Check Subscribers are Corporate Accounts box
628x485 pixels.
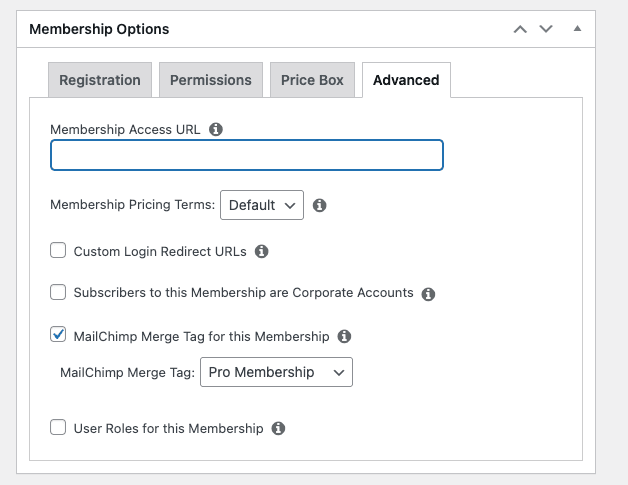(58, 293)
